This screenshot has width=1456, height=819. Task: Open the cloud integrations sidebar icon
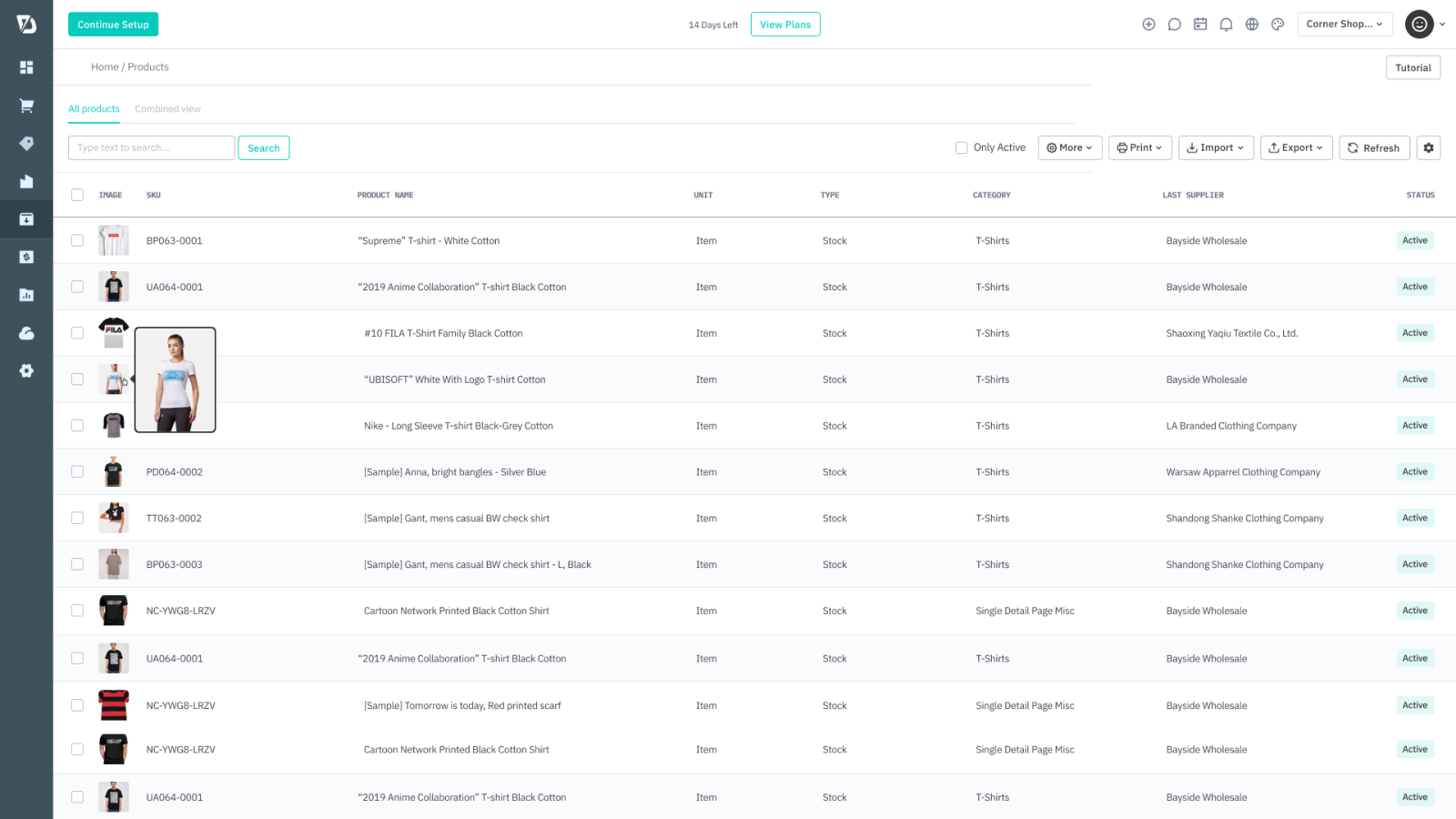point(26,333)
